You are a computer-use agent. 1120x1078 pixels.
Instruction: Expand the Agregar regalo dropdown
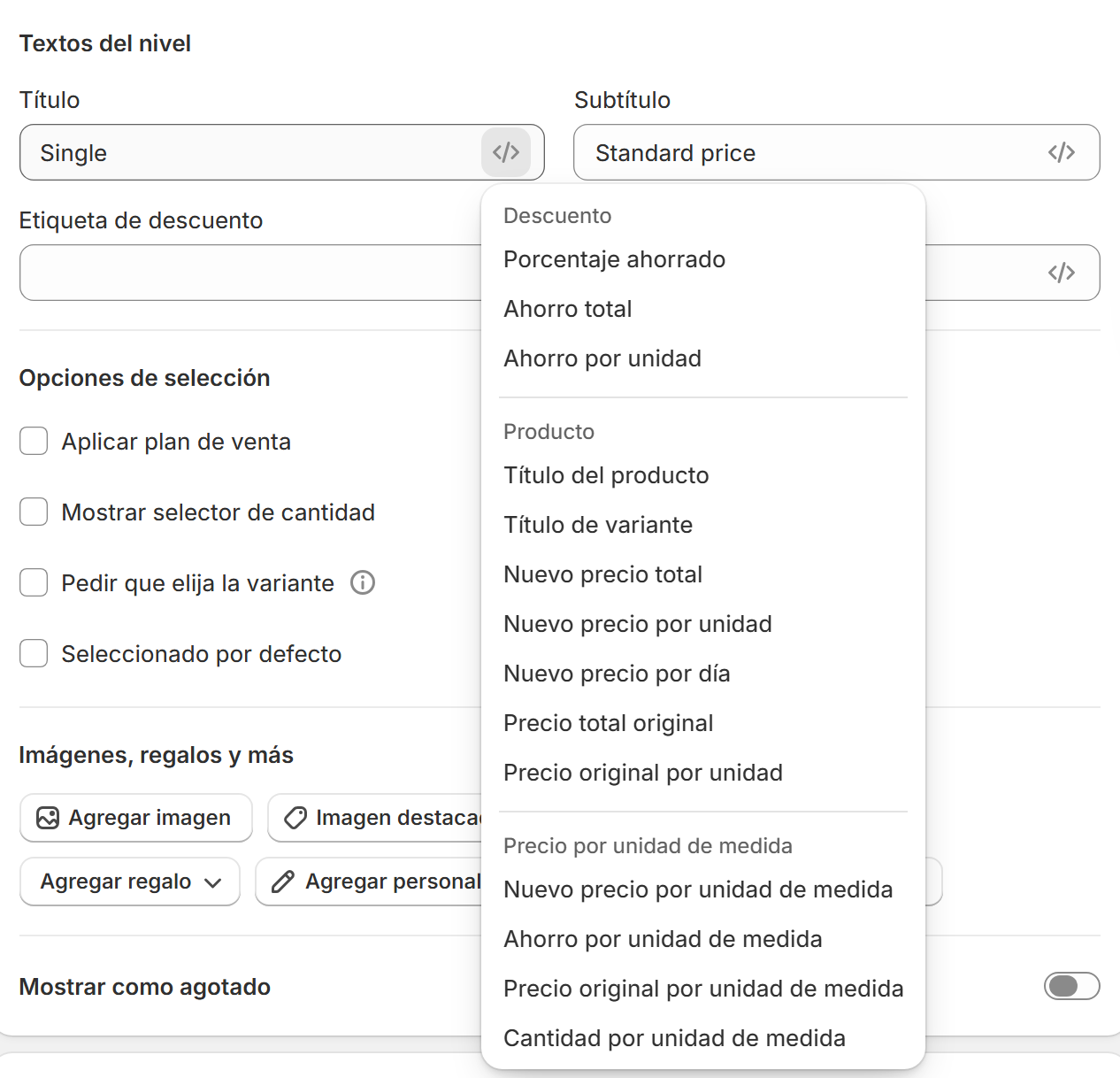[130, 882]
